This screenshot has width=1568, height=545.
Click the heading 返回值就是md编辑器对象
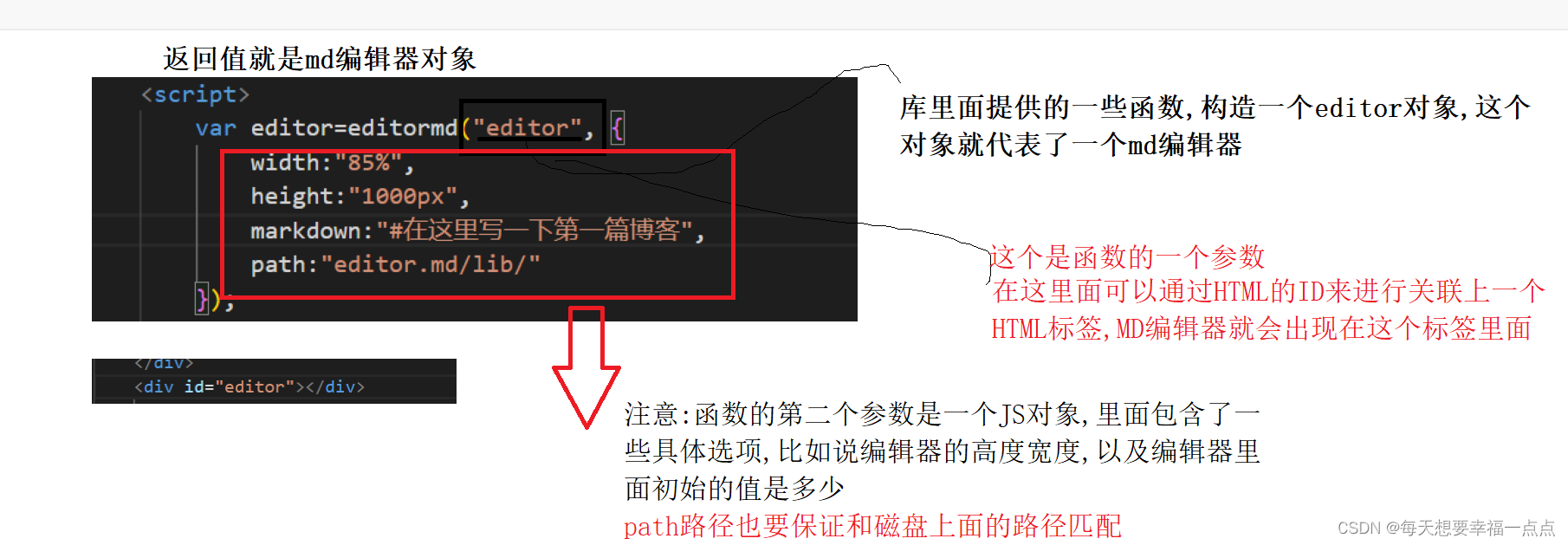click(320, 59)
